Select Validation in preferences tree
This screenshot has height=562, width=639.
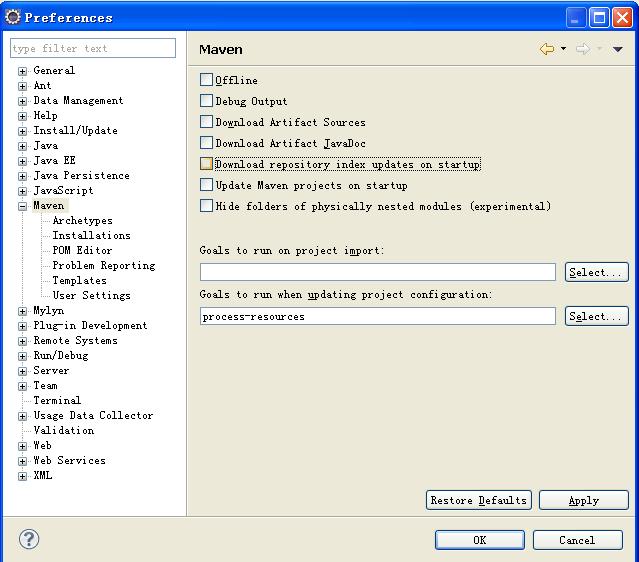pyautogui.click(x=64, y=430)
